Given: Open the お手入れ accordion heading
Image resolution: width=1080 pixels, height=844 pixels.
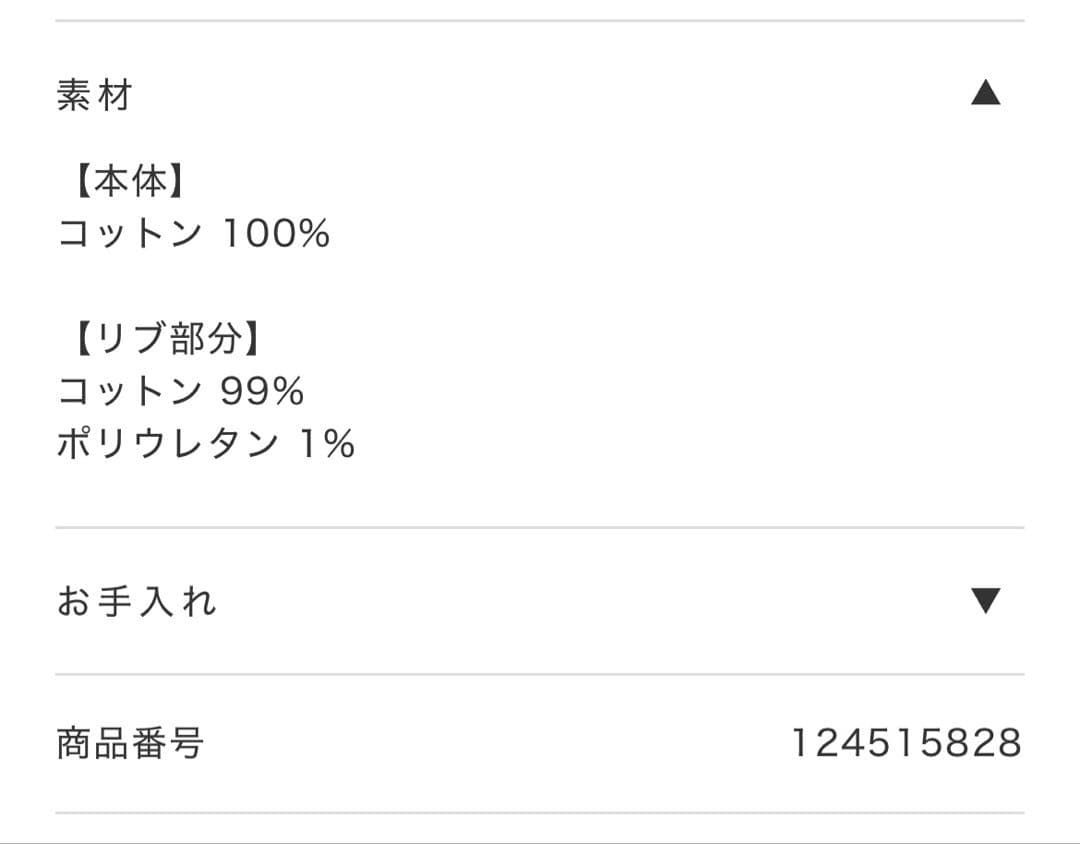Looking at the screenshot, I should [136, 602].
